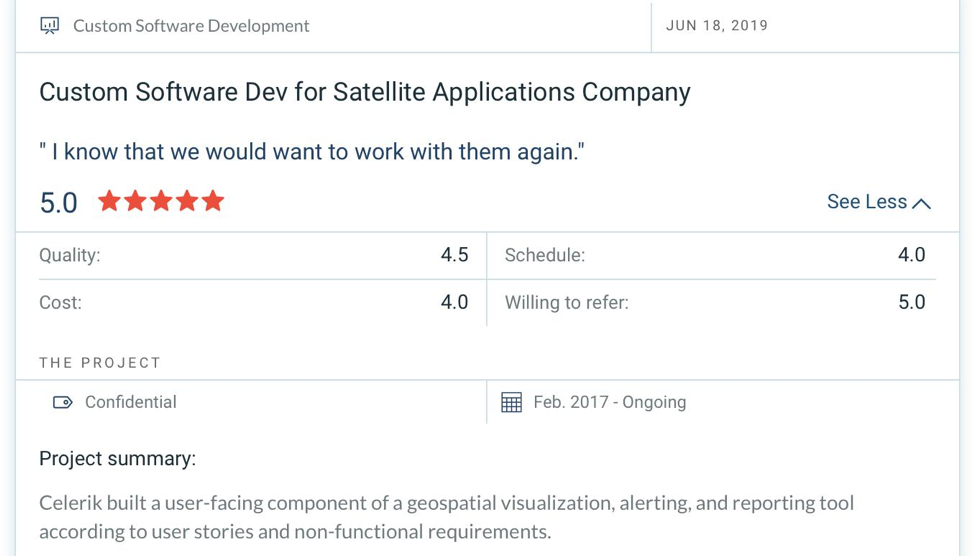Click the second red rating star
Screen dimensions: 974x556
tap(135, 201)
